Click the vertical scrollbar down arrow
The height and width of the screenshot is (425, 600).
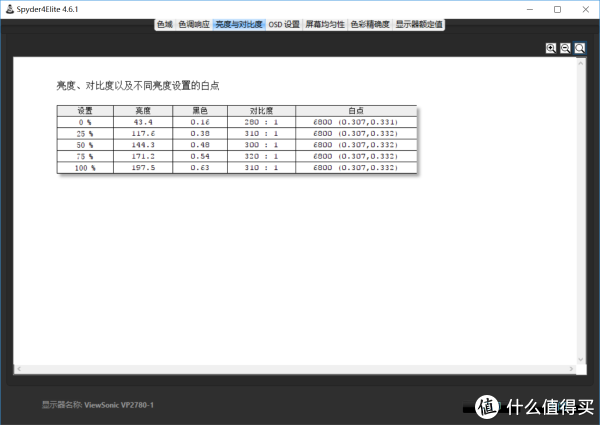pos(580,359)
